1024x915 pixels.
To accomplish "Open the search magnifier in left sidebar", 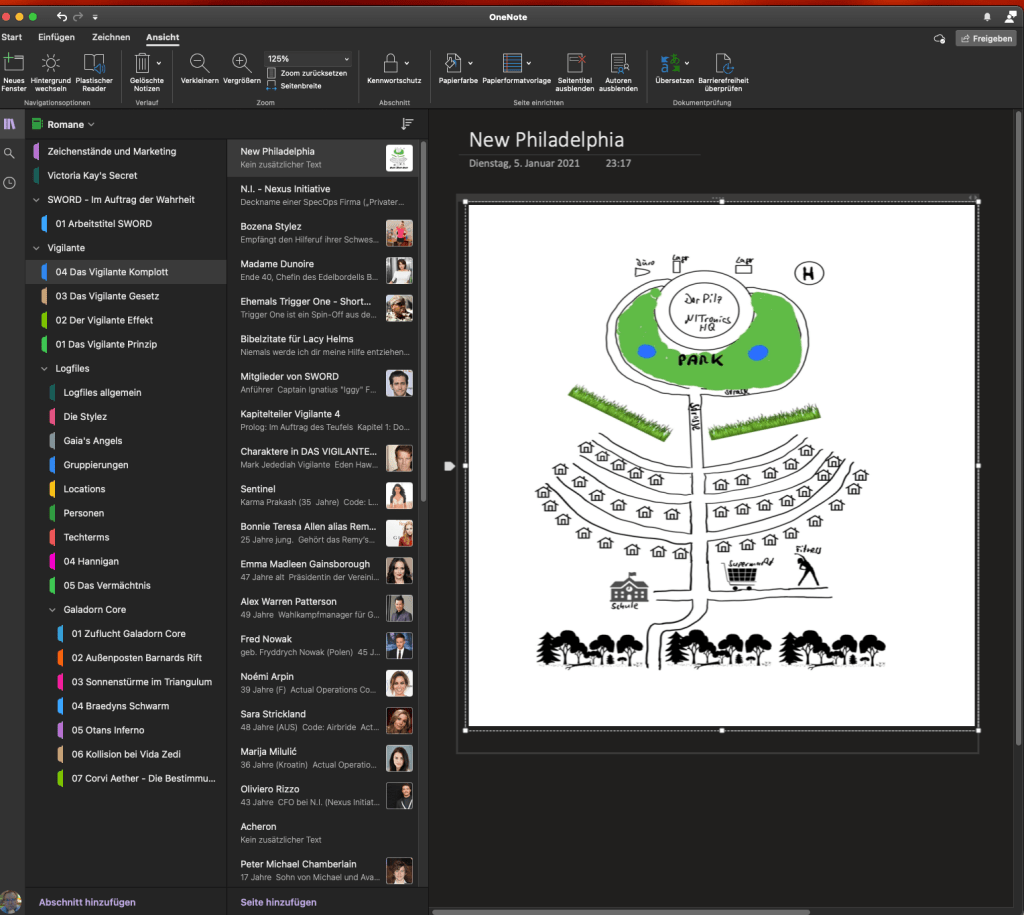I will click(10, 153).
